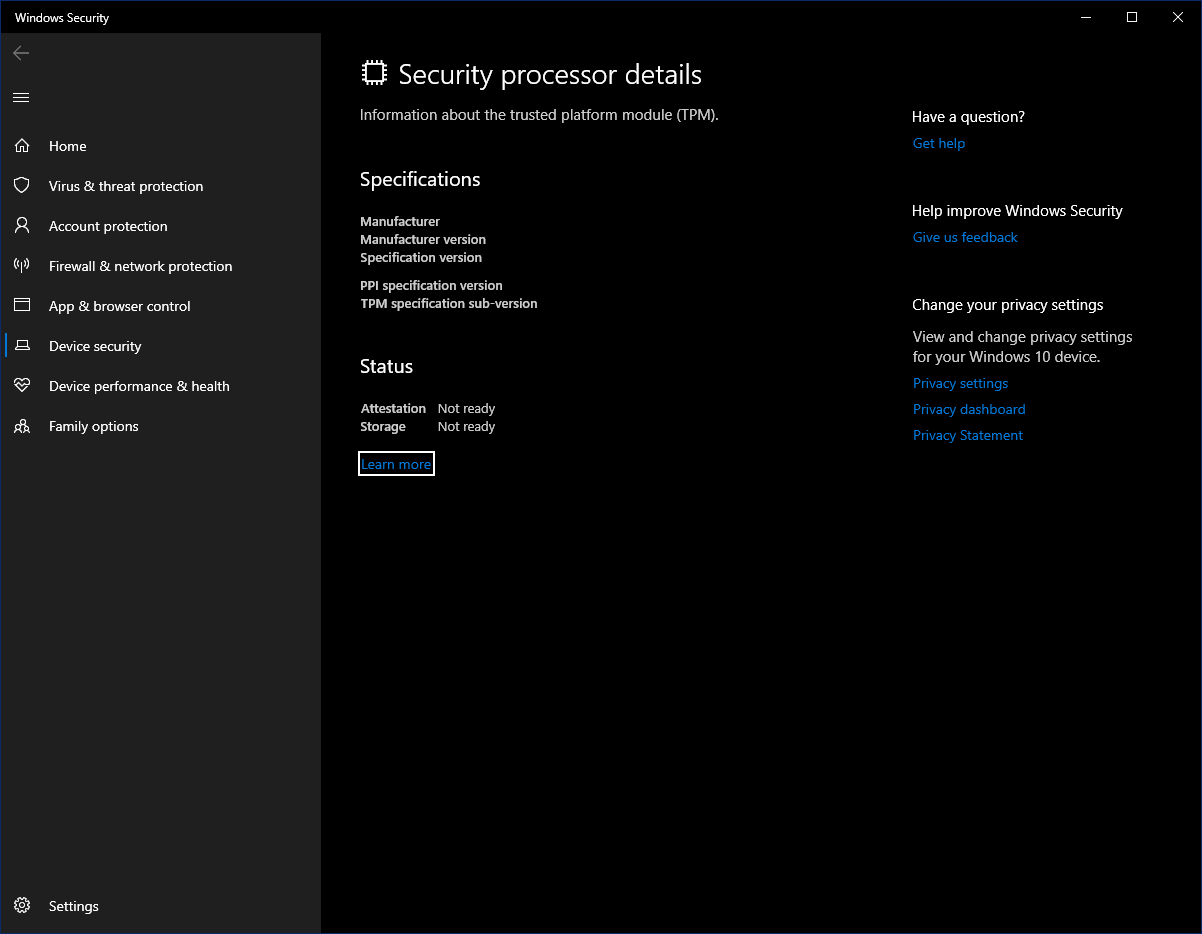Click the App & browser control window icon
Screen dimensions: 1202x934
coord(22,306)
